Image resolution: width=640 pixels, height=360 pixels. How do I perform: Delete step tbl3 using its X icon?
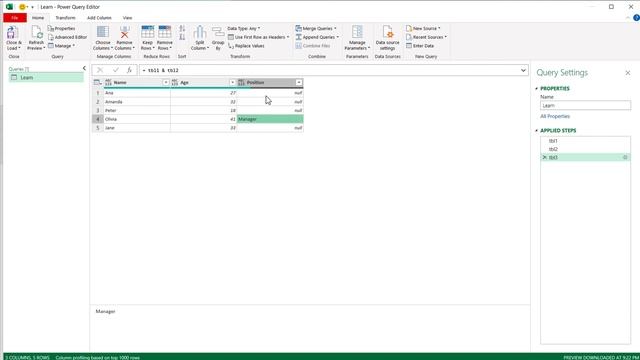544,157
